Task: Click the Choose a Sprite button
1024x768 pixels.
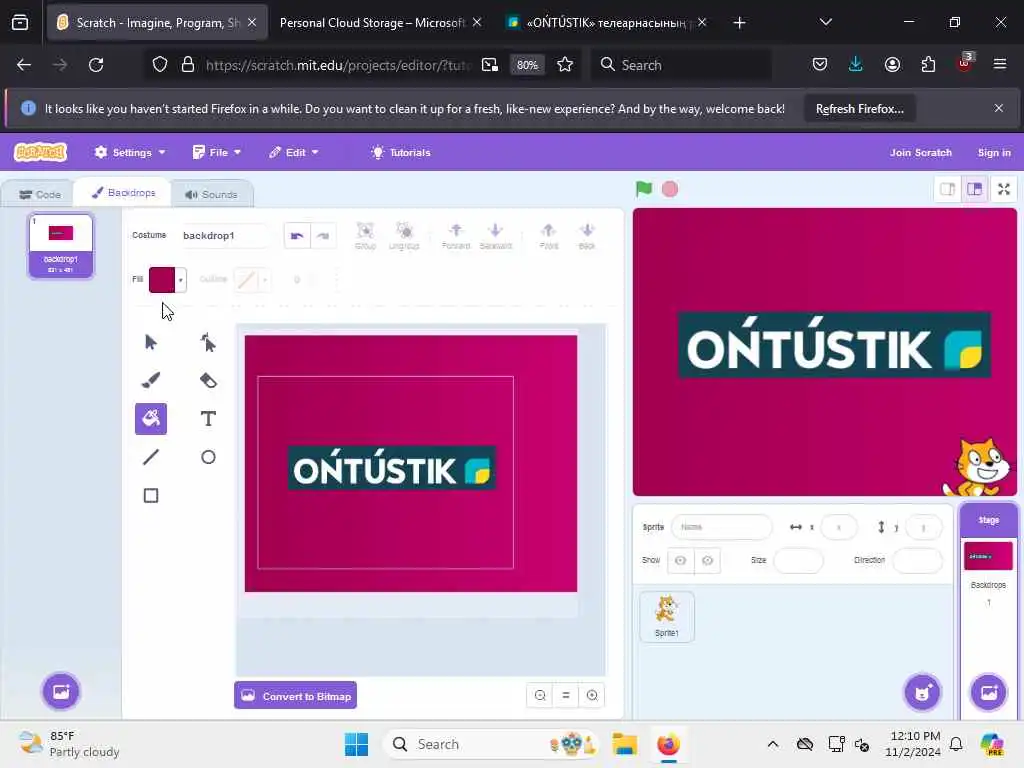Action: pyautogui.click(x=922, y=692)
